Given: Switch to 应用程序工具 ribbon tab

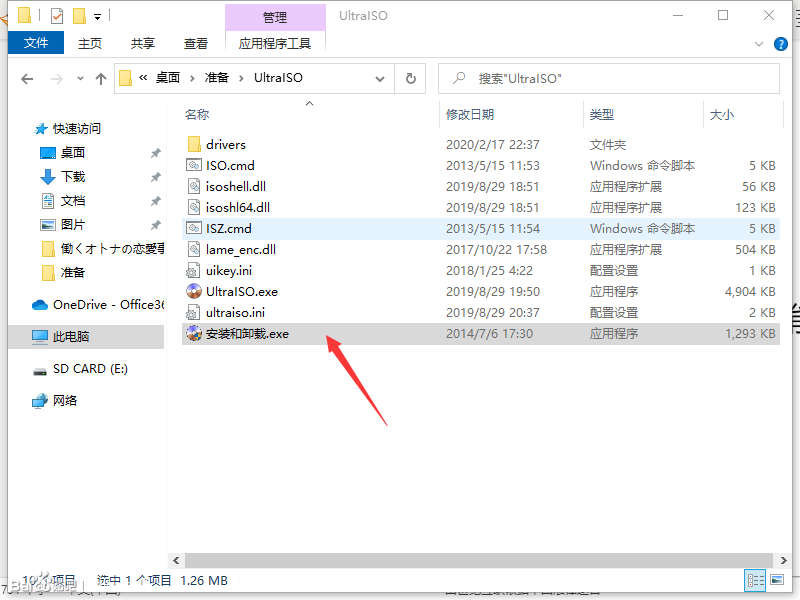Looking at the screenshot, I should coord(275,43).
